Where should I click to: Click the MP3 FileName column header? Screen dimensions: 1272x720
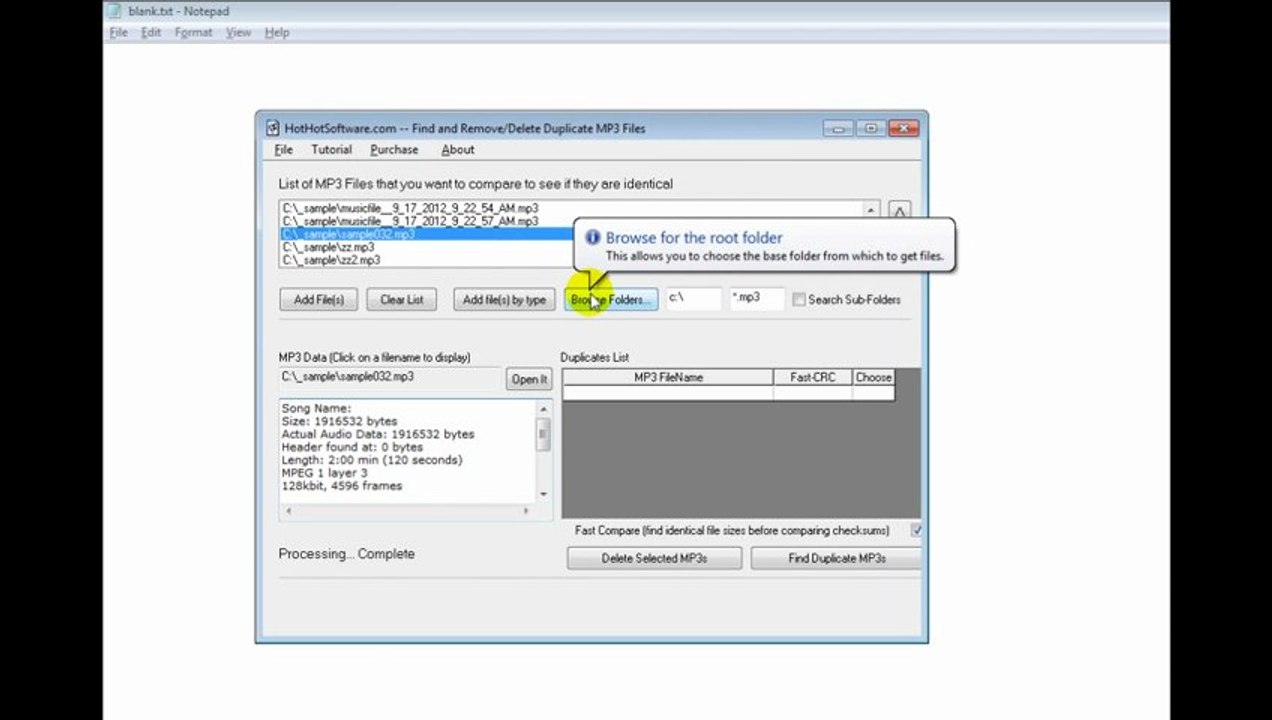[668, 377]
